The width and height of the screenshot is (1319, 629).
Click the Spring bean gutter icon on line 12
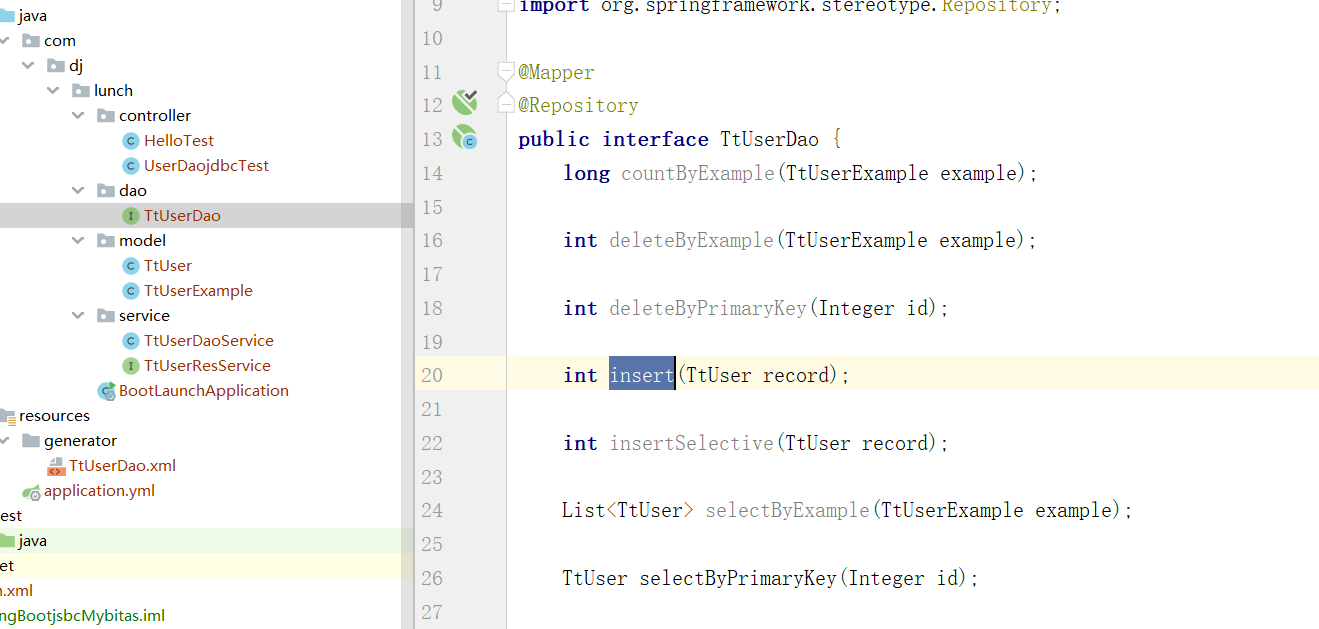tap(464, 102)
